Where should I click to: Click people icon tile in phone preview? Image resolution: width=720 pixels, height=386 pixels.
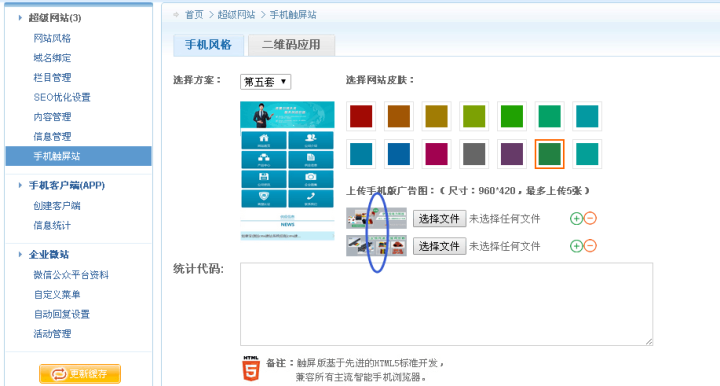click(x=311, y=140)
